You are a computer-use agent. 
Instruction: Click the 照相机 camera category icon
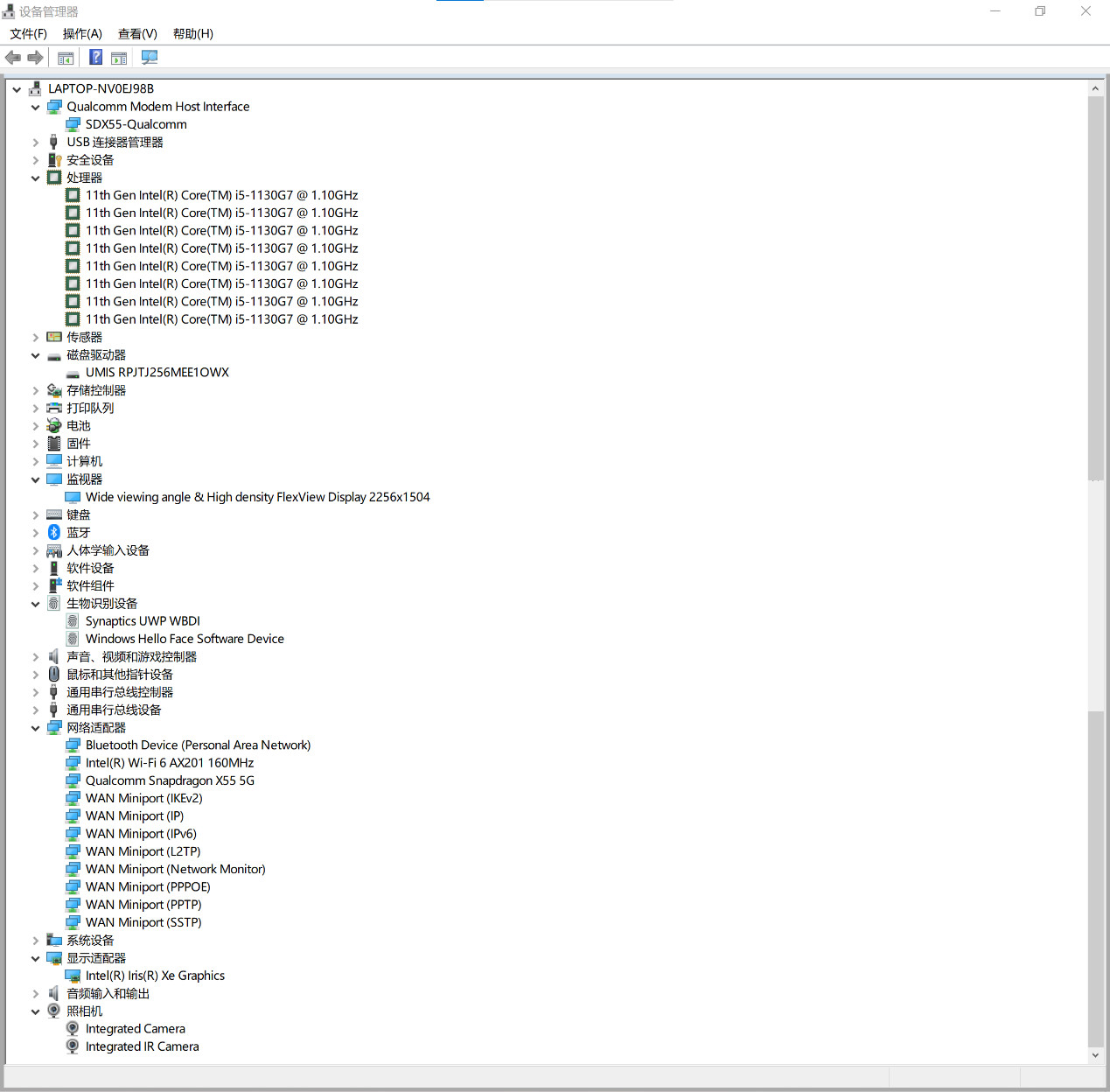[x=54, y=1011]
